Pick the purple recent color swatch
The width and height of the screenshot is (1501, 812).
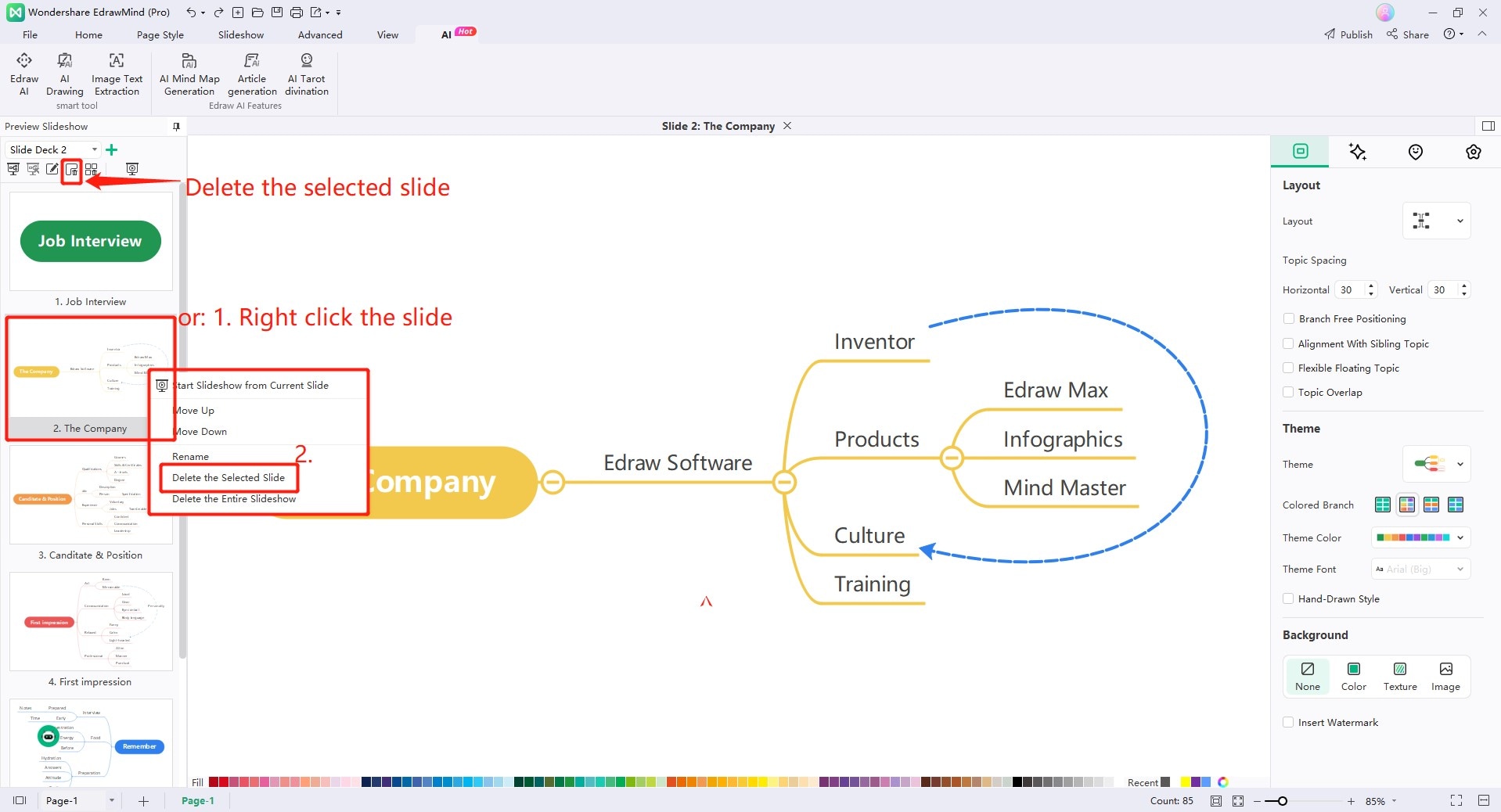click(1196, 782)
